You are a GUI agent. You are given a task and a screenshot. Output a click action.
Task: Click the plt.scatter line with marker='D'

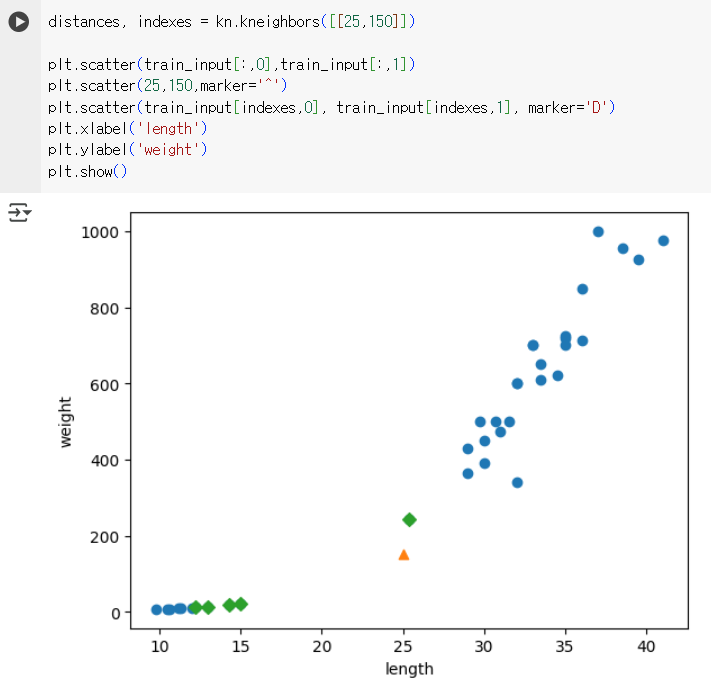(331, 107)
